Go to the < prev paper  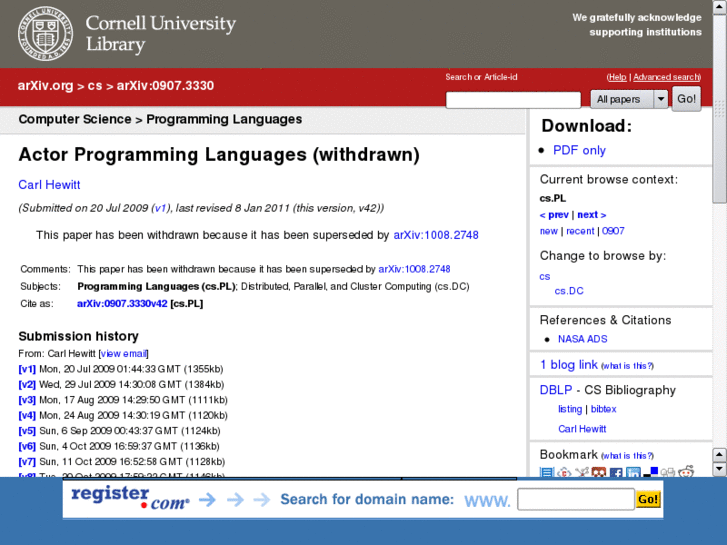click(554, 215)
